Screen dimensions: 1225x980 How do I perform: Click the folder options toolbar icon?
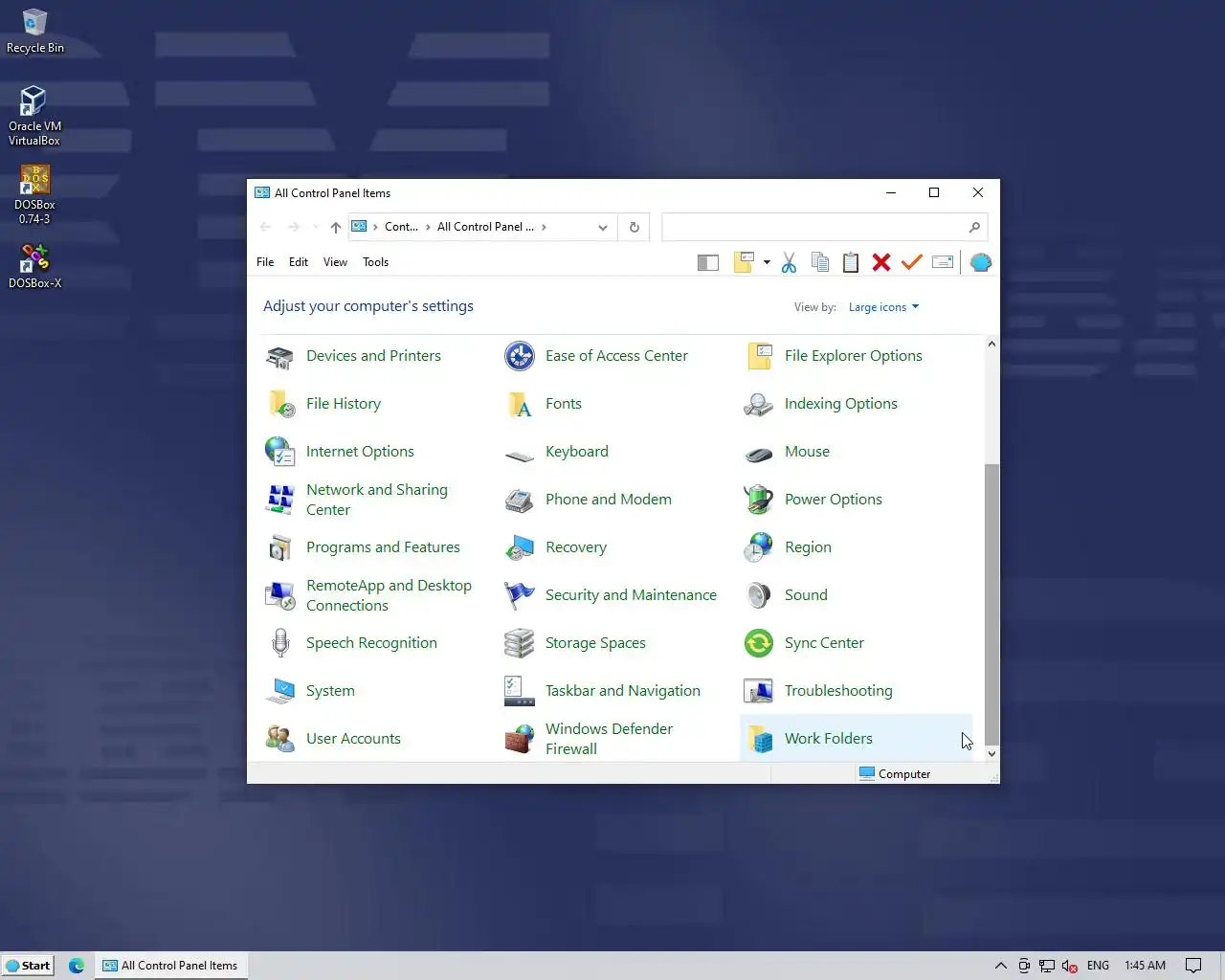745,262
